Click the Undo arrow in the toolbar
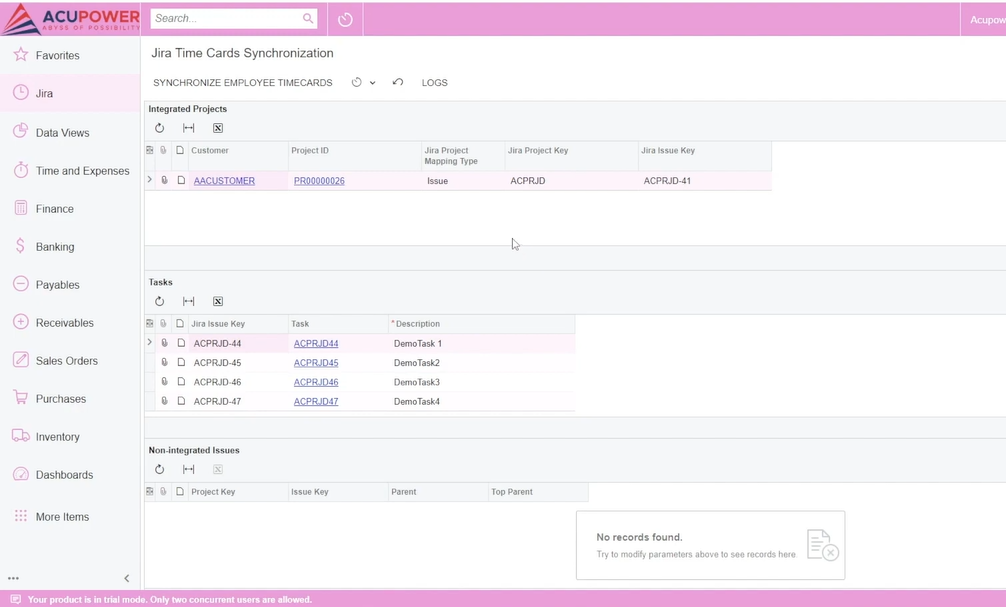Image resolution: width=1006 pixels, height=607 pixels. (x=398, y=83)
